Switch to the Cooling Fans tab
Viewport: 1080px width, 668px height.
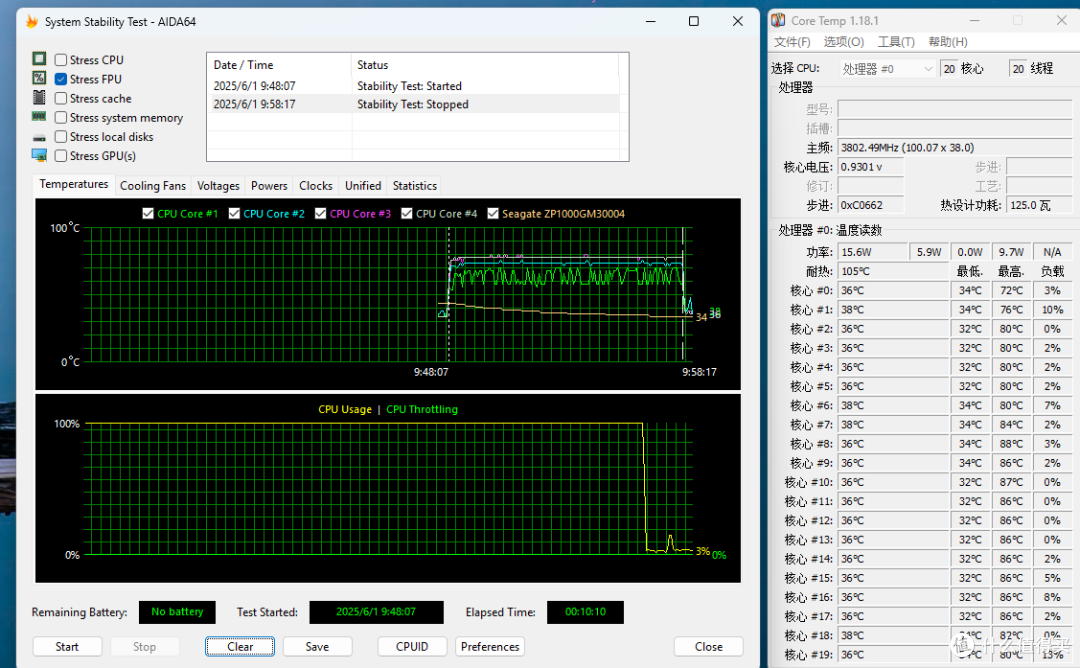pos(153,186)
